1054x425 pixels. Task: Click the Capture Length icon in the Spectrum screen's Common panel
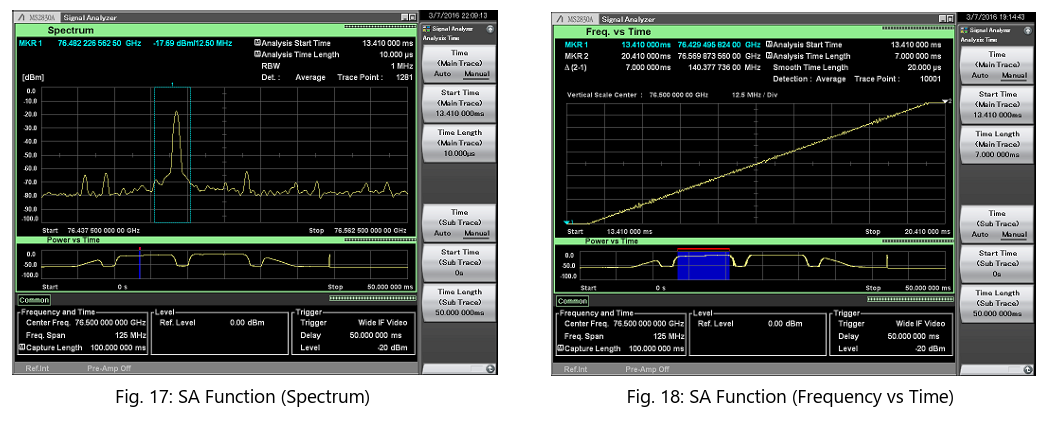click(22, 348)
